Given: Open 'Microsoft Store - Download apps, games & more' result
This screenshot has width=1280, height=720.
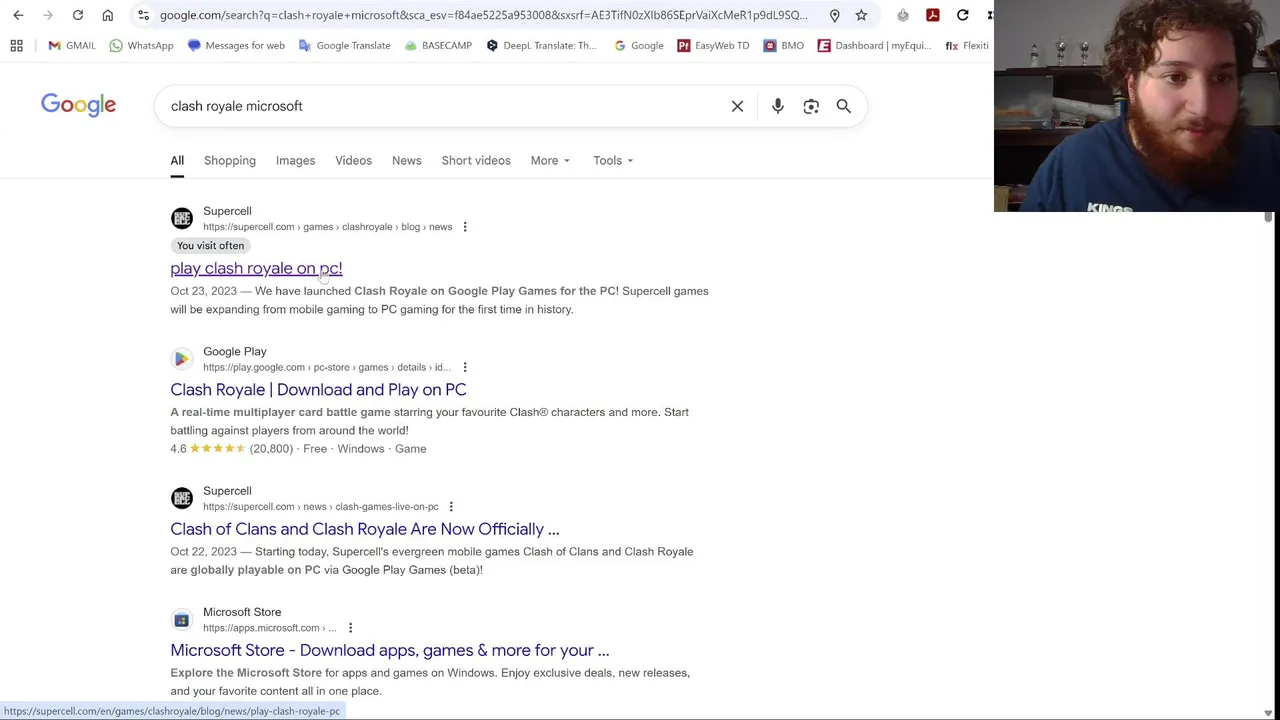Looking at the screenshot, I should tap(389, 650).
